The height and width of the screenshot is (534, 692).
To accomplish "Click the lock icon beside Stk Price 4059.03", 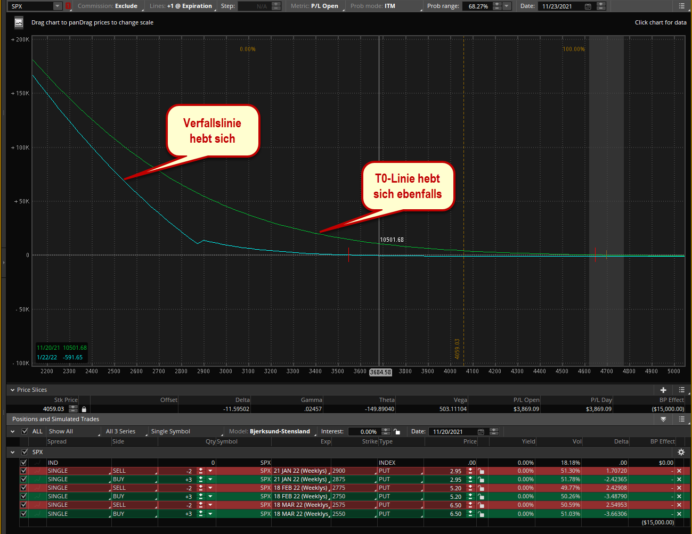I will point(83,408).
